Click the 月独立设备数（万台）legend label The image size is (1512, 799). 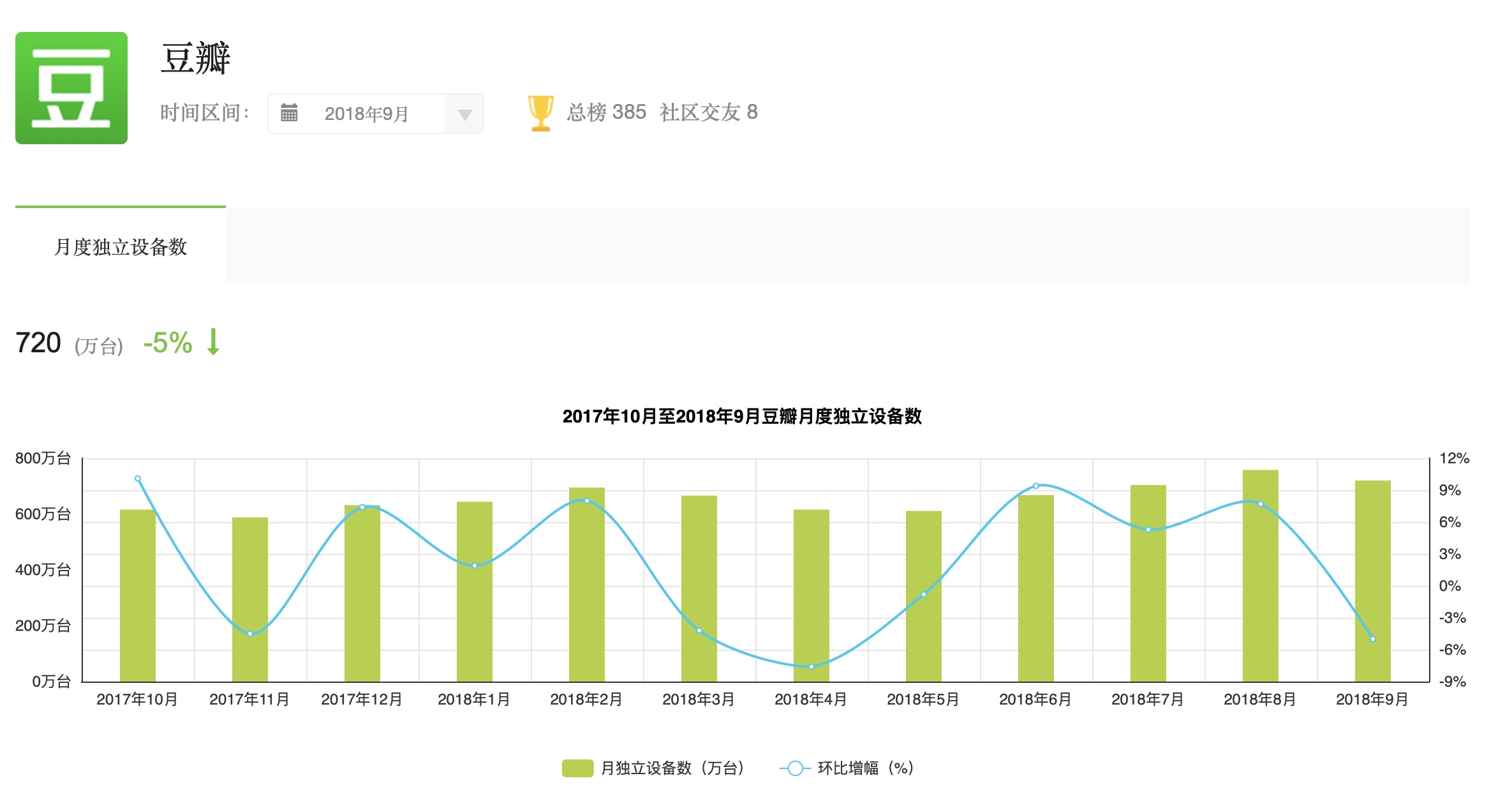[x=673, y=768]
